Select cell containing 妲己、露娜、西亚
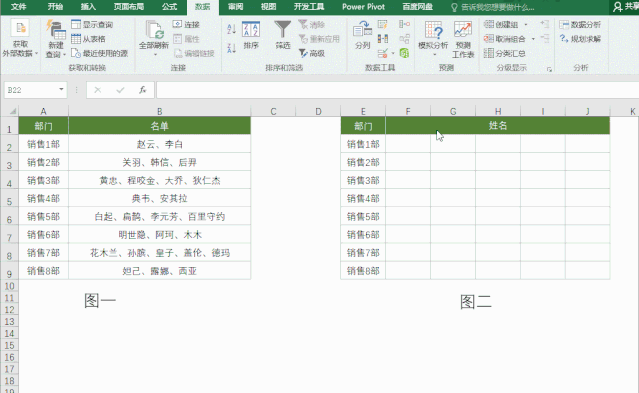 [x=159, y=271]
